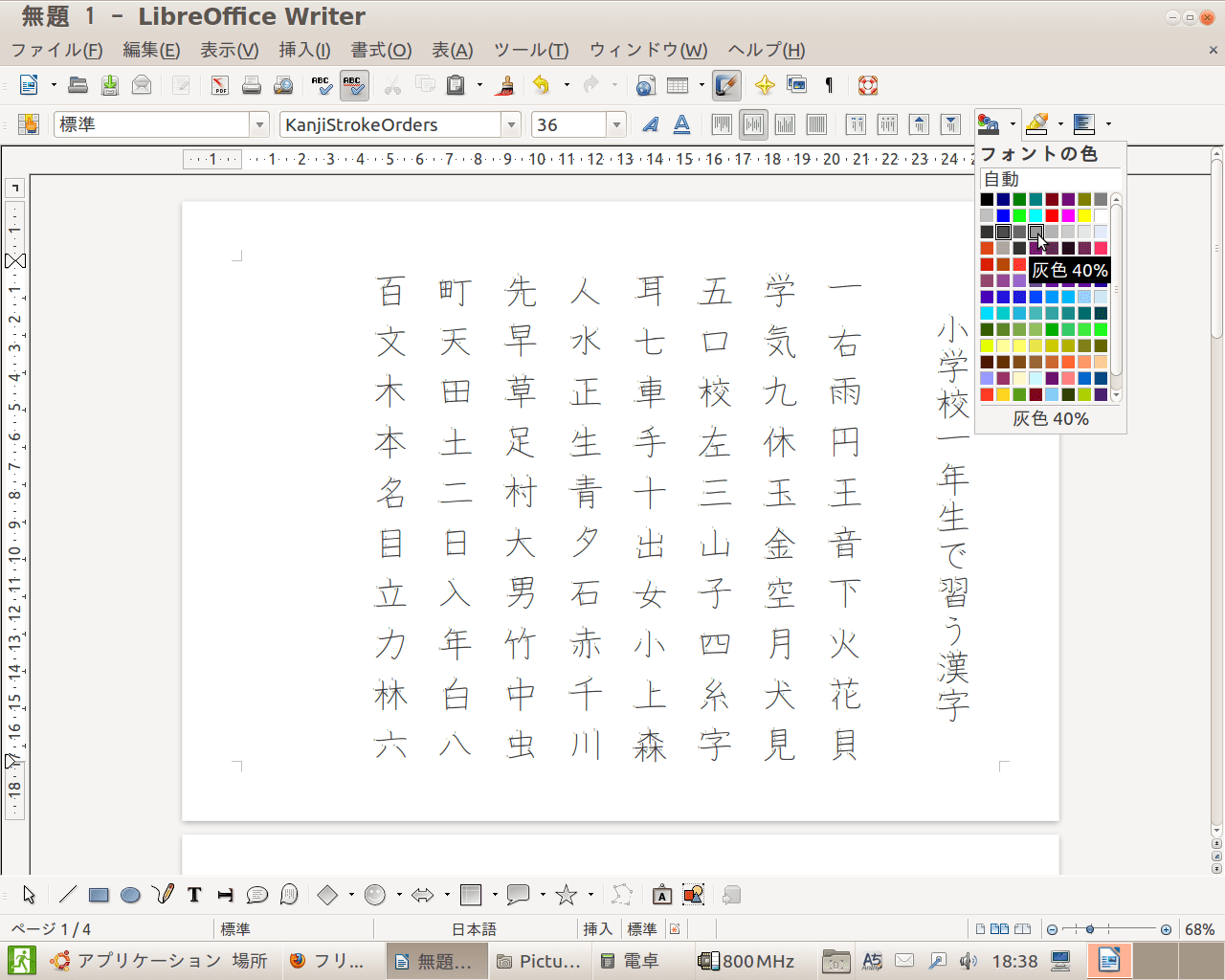Expand the paragraph style 標準 dropdown
This screenshot has width=1225, height=980.
[x=259, y=124]
